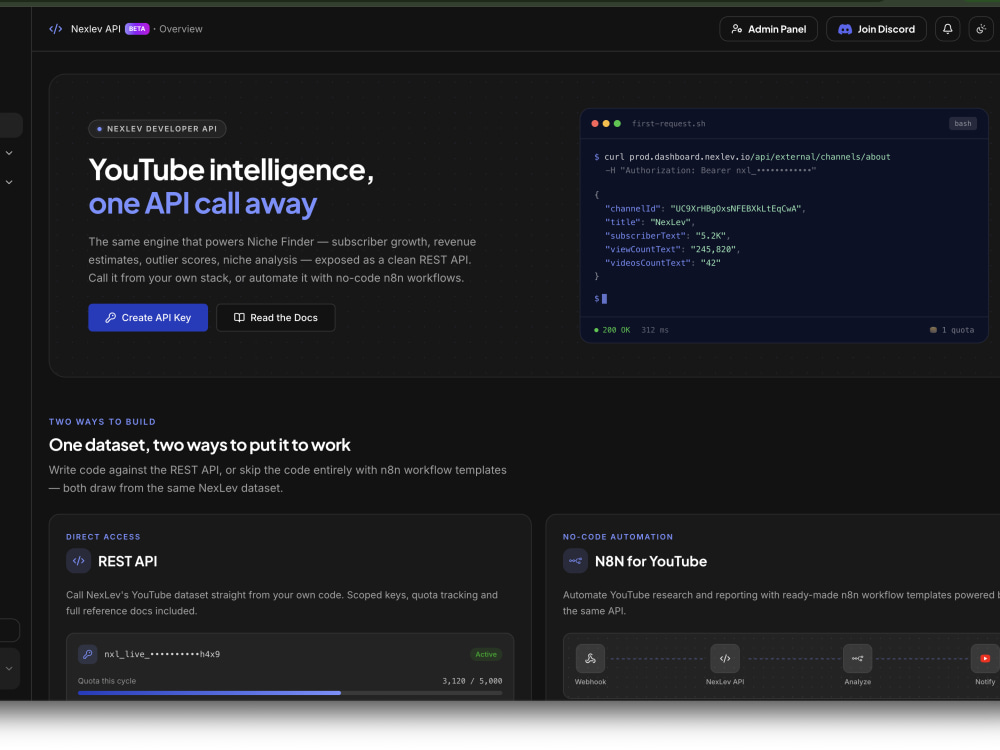Select the Notify YouTube node icon
The width and height of the screenshot is (1000, 750).
985,659
